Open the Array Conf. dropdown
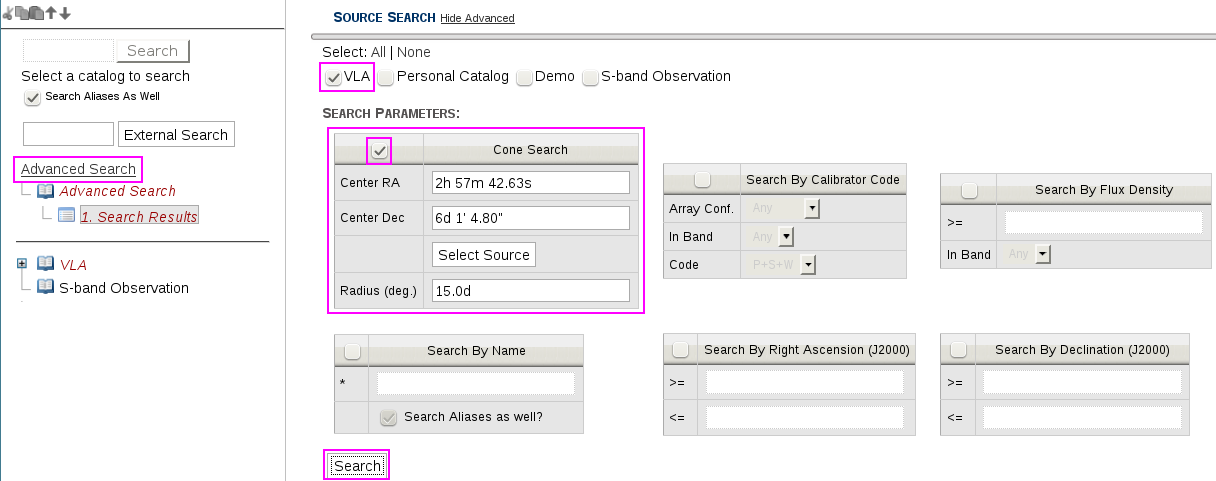Screen dimensions: 1216x481 click(x=812, y=209)
